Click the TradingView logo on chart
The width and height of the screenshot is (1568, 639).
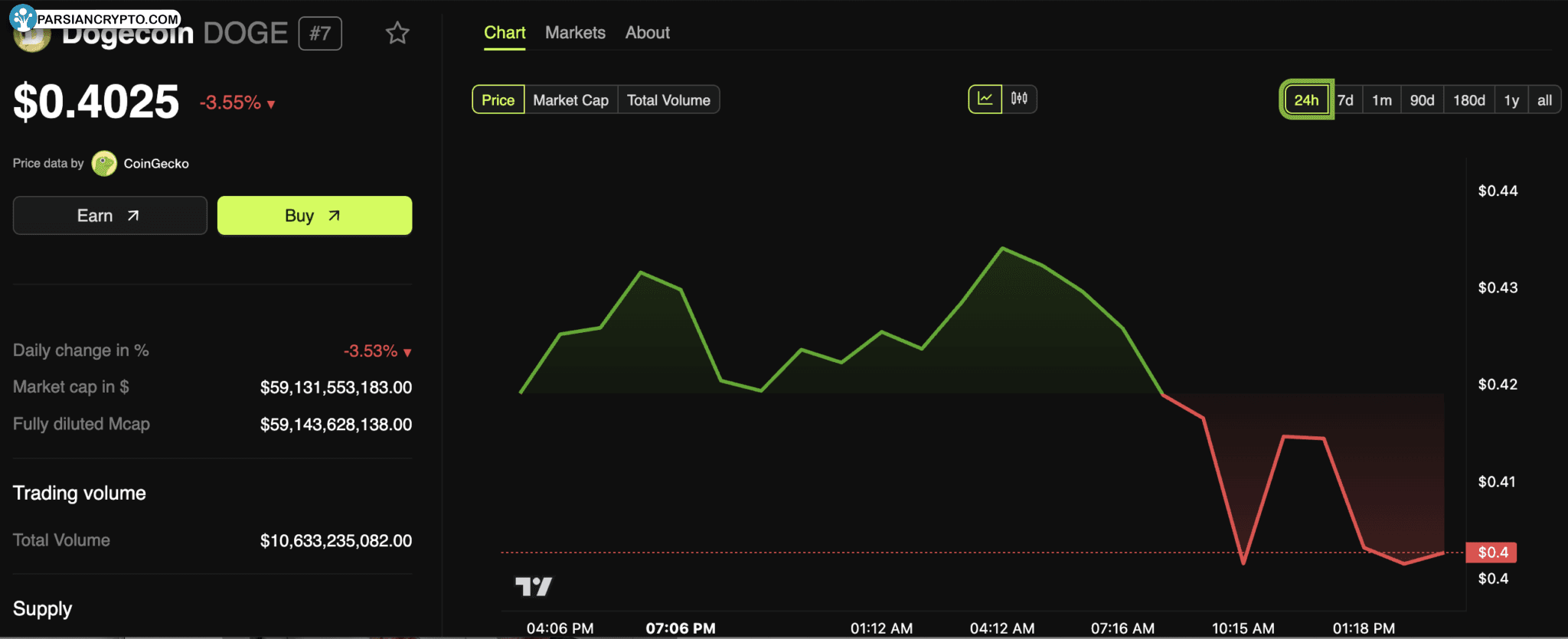(534, 587)
